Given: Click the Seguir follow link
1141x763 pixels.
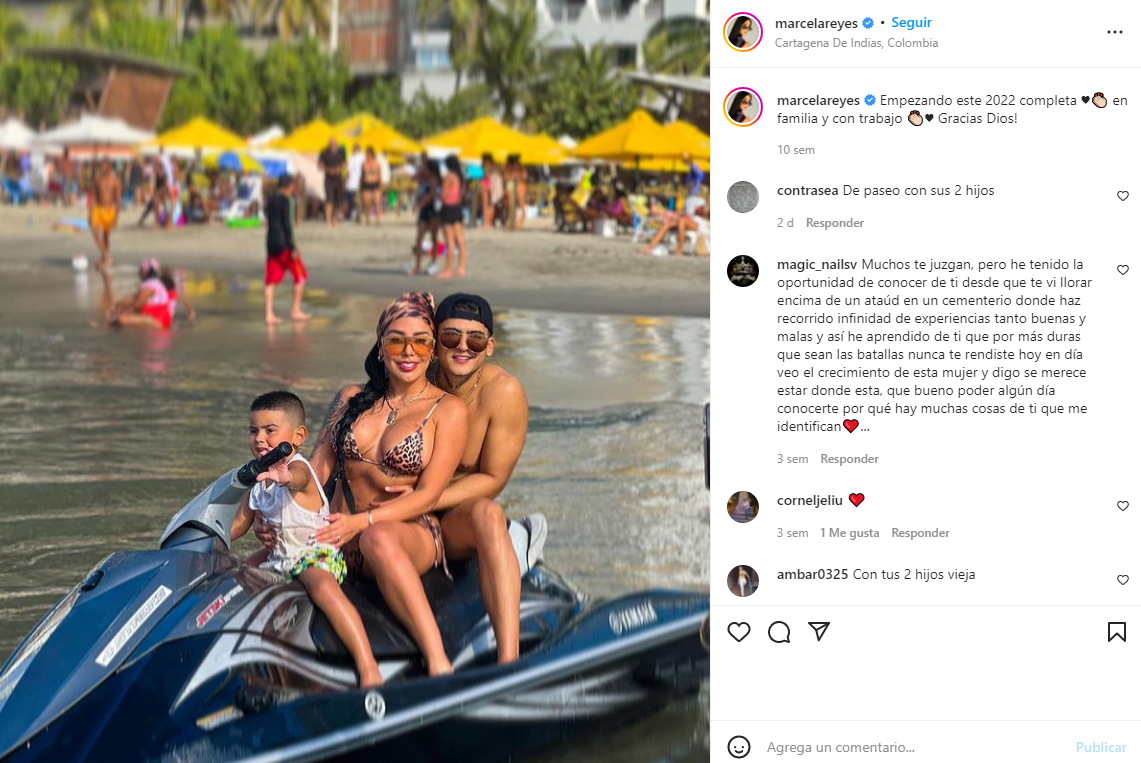Looking at the screenshot, I should pyautogui.click(x=911, y=23).
